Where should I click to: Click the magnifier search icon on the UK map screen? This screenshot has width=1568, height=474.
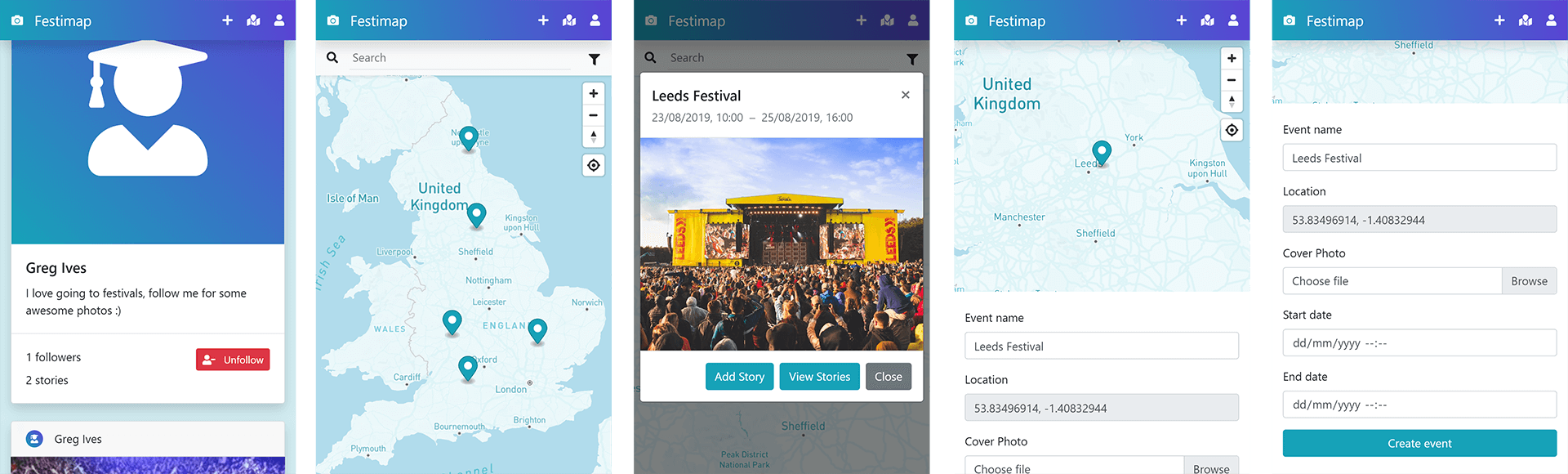(332, 57)
